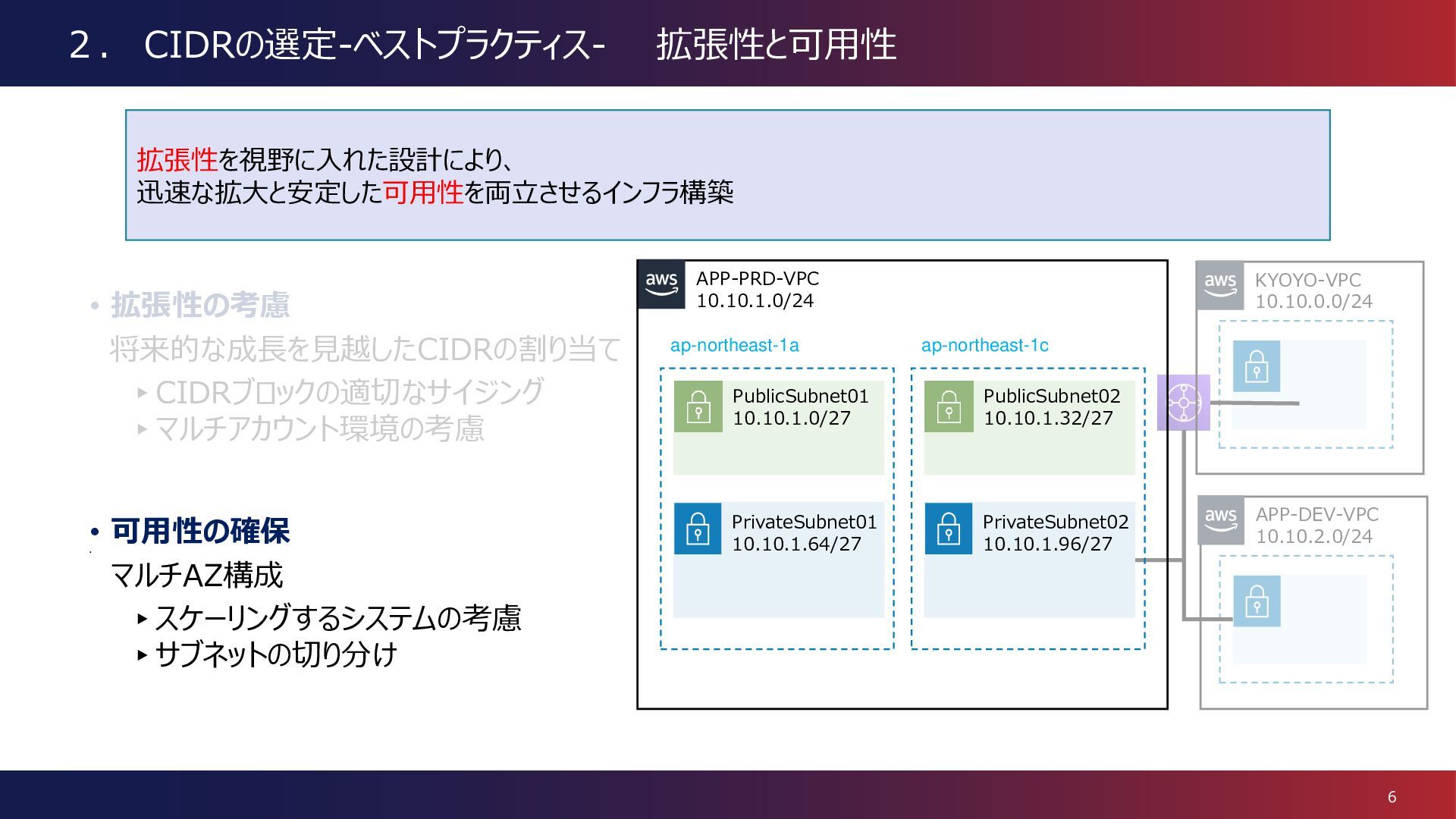Click the lock icon inside APP-DEV-VPC
Viewport: 1456px width, 819px height.
pyautogui.click(x=1257, y=601)
